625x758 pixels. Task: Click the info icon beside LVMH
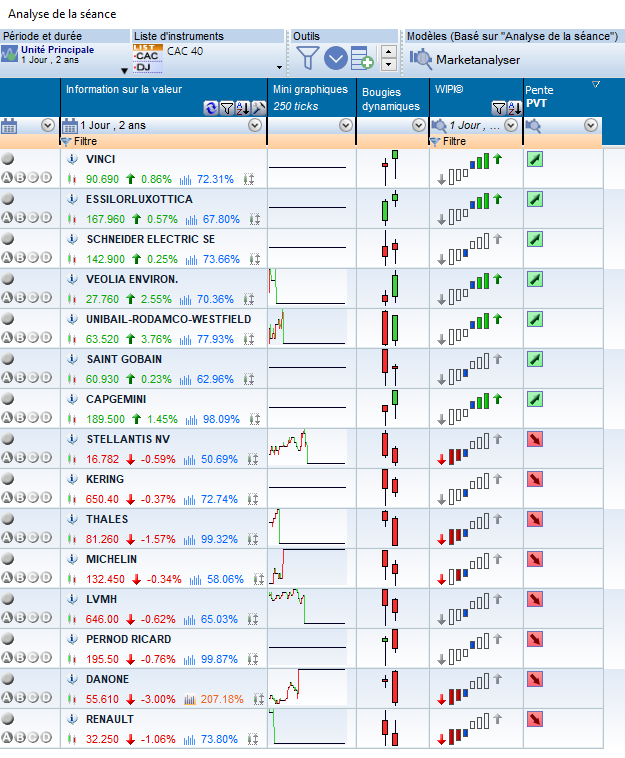pyautogui.click(x=72, y=599)
